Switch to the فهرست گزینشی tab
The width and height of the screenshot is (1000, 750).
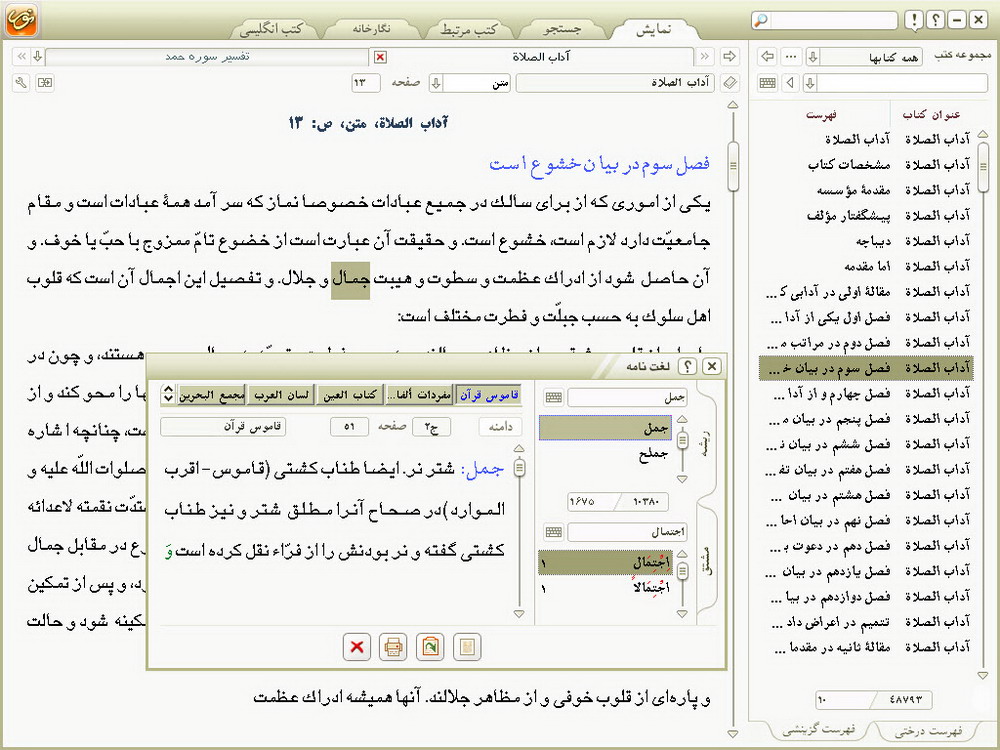(818, 730)
